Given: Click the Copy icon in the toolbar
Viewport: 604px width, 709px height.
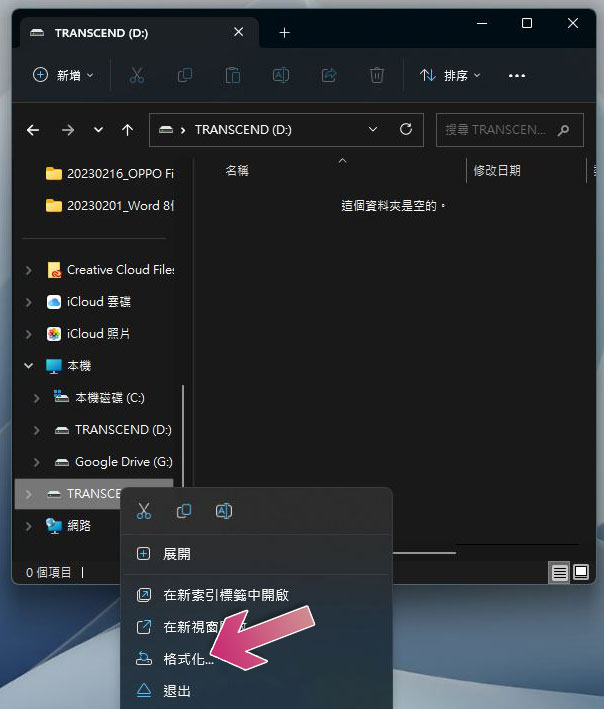Looking at the screenshot, I should (x=184, y=75).
